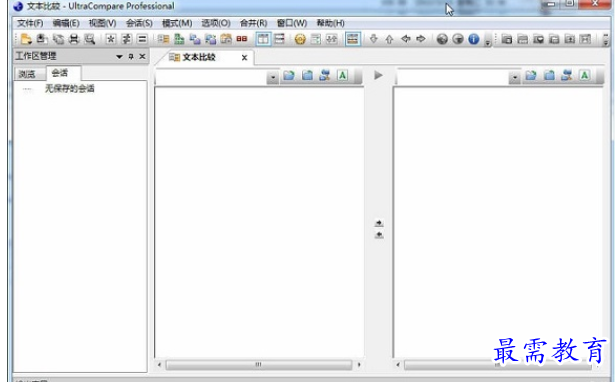Click the open-folder icon in main toolbar
The height and width of the screenshot is (382, 615).
click(26, 39)
